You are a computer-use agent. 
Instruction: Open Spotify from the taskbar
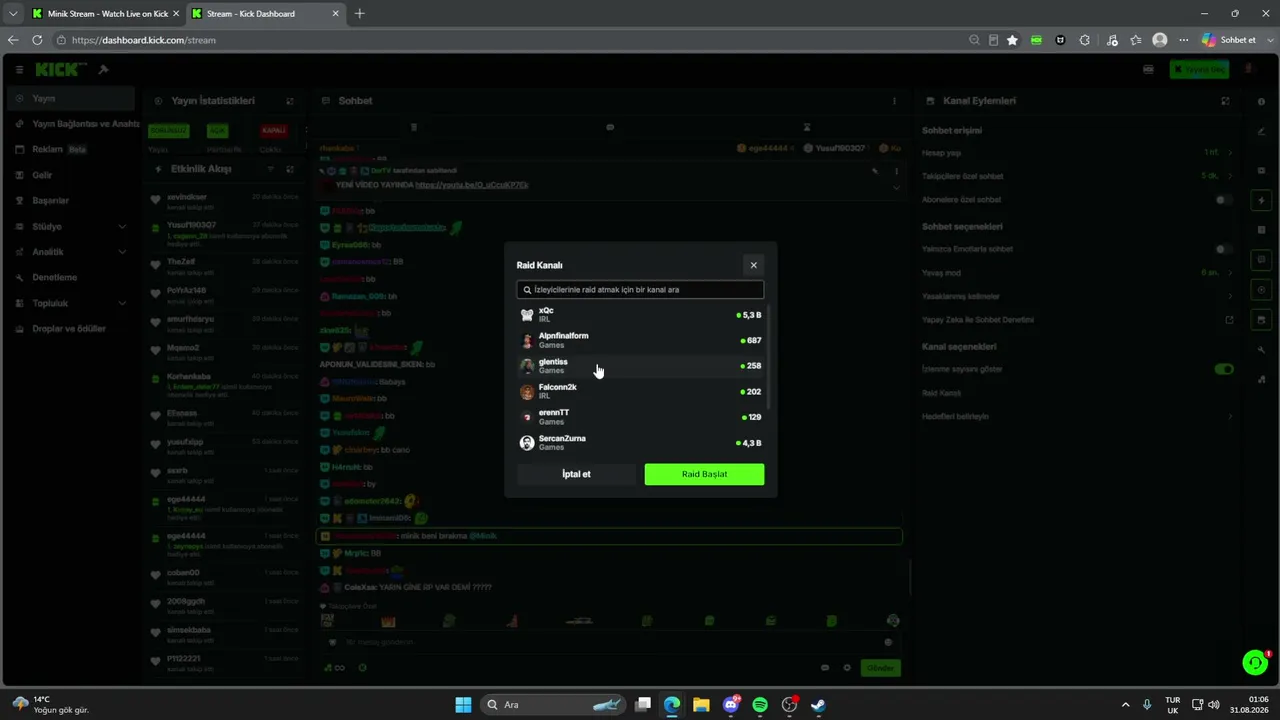760,705
